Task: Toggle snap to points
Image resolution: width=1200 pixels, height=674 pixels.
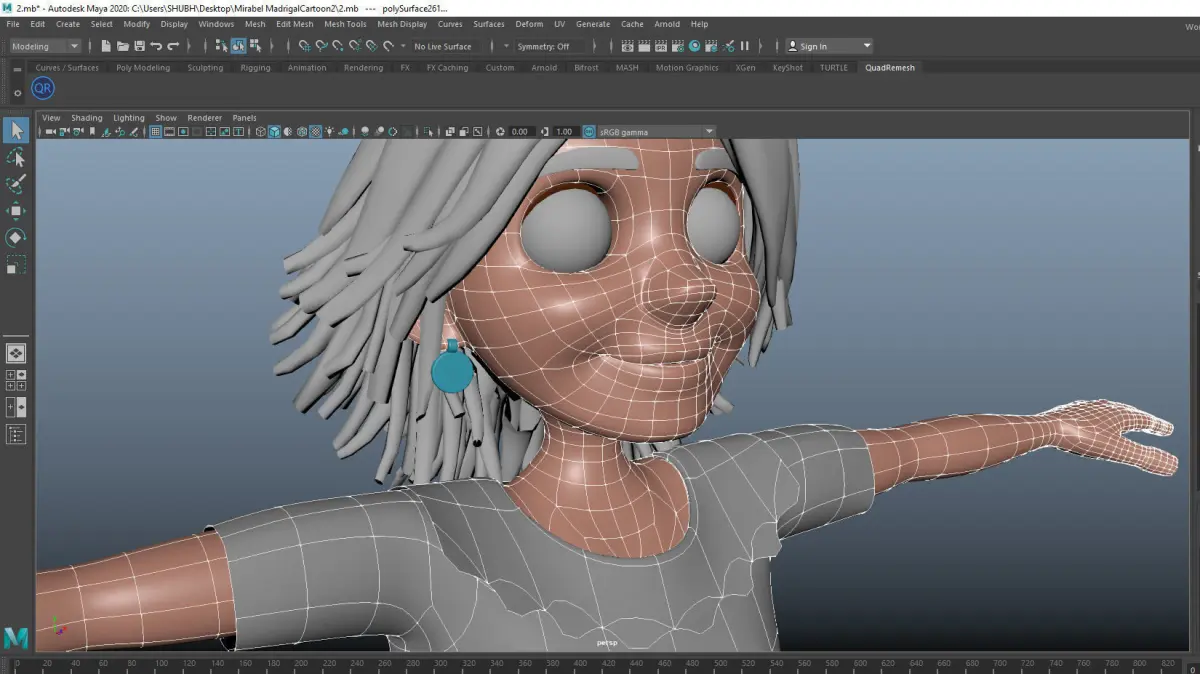Action: click(x=339, y=46)
